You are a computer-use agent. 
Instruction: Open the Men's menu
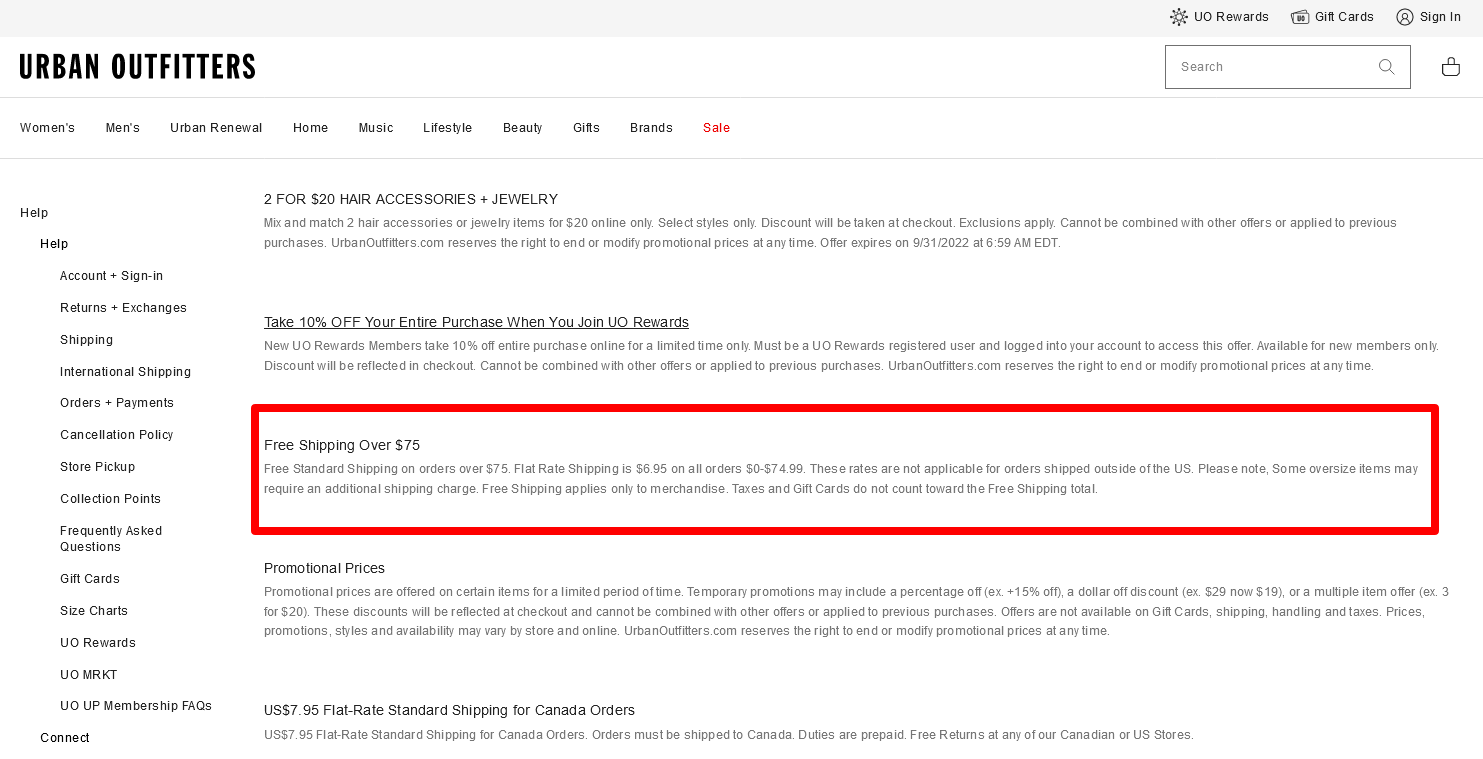pos(122,128)
